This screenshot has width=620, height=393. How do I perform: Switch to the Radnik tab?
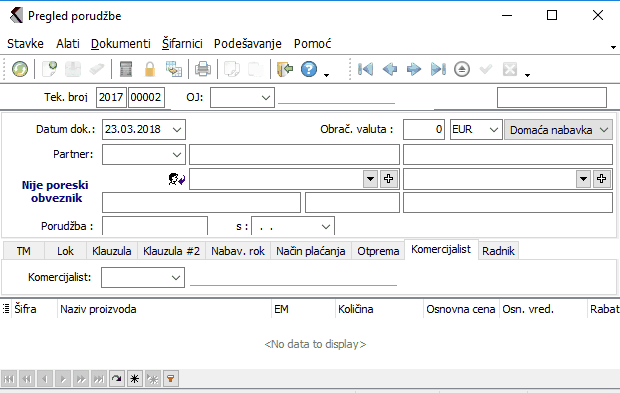[x=498, y=251]
